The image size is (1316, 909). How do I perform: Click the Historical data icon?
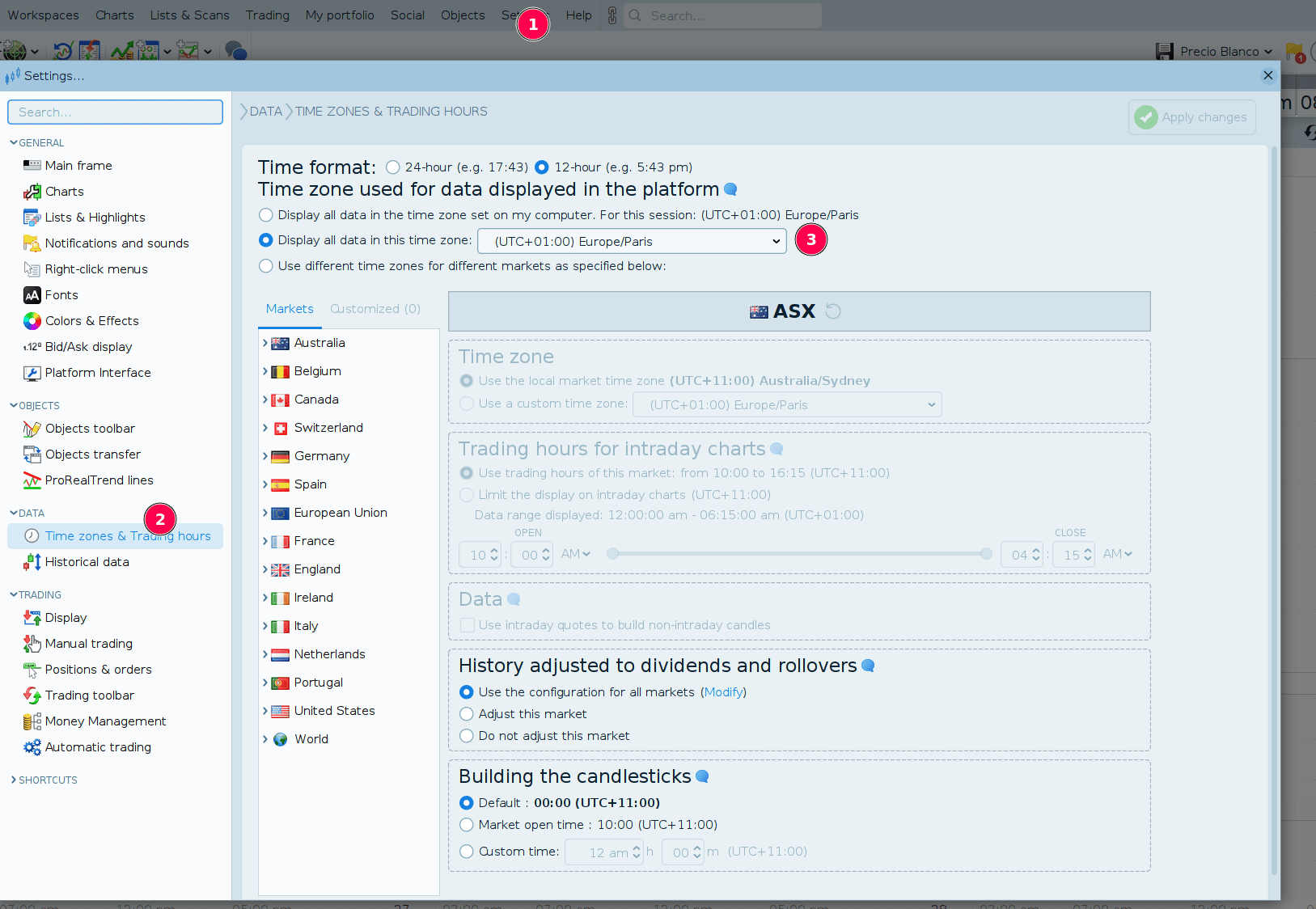[x=32, y=562]
